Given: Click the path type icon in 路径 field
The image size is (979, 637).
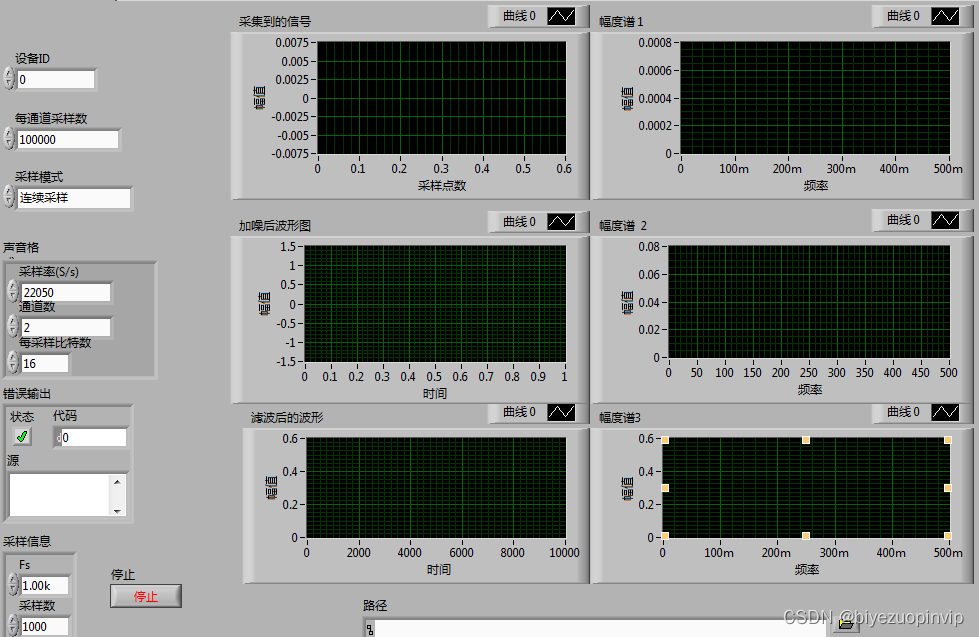Looking at the screenshot, I should (x=370, y=629).
